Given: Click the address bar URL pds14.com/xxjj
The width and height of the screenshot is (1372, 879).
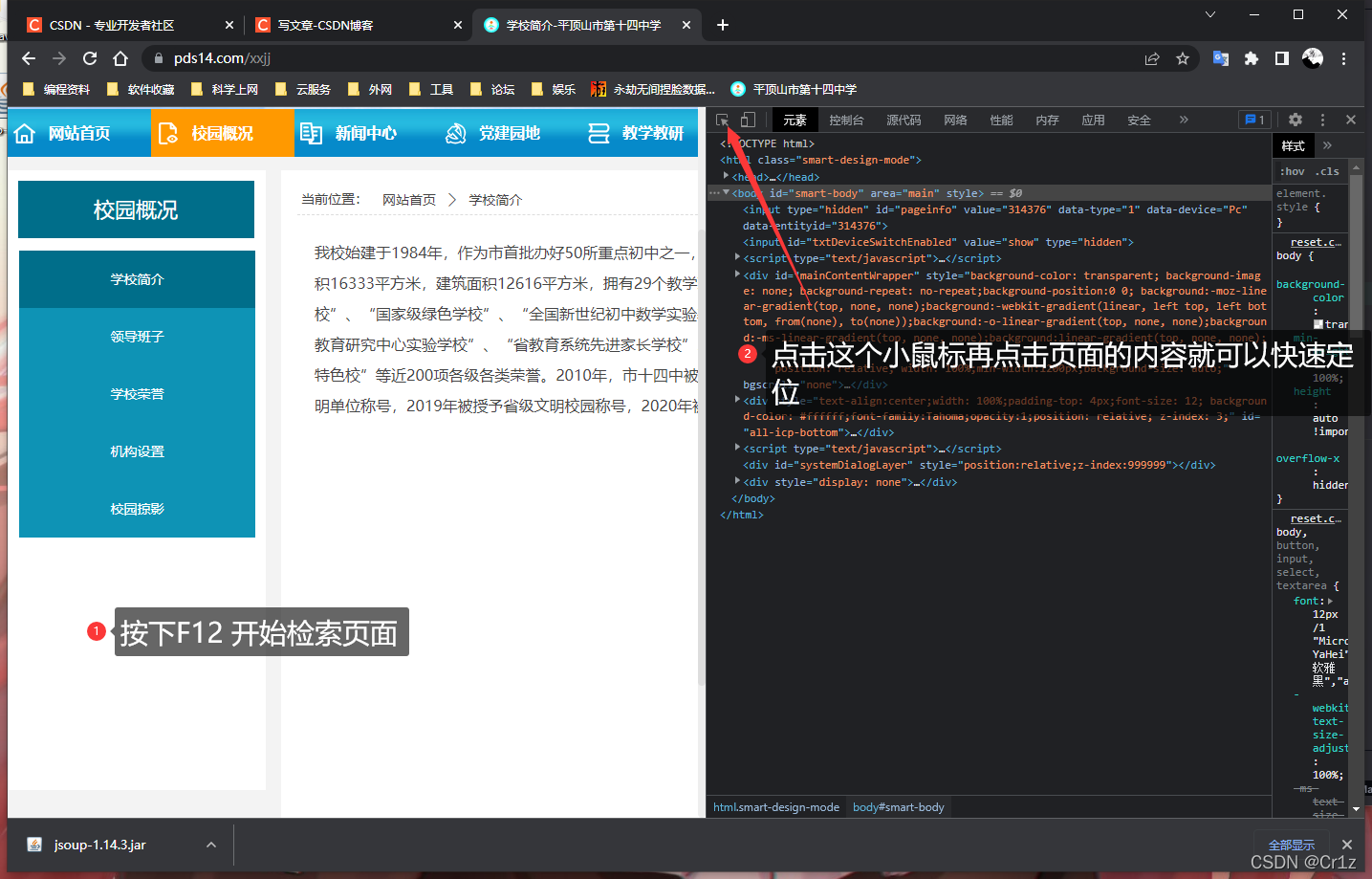Looking at the screenshot, I should tap(222, 58).
